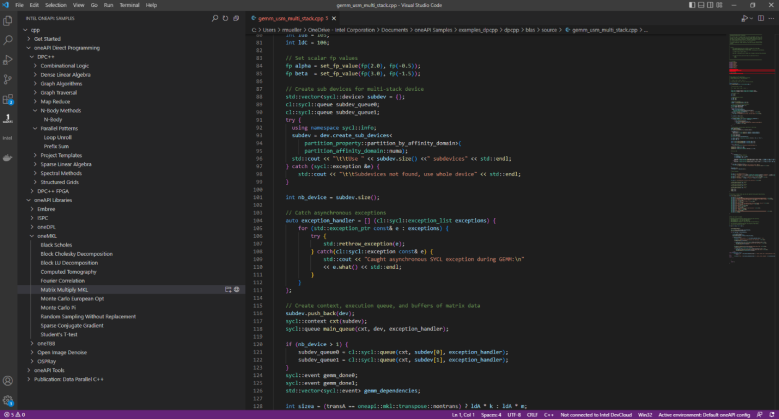Toggle primary side bar layout icon
This screenshot has width=779, height=419.
(x=692, y=5)
